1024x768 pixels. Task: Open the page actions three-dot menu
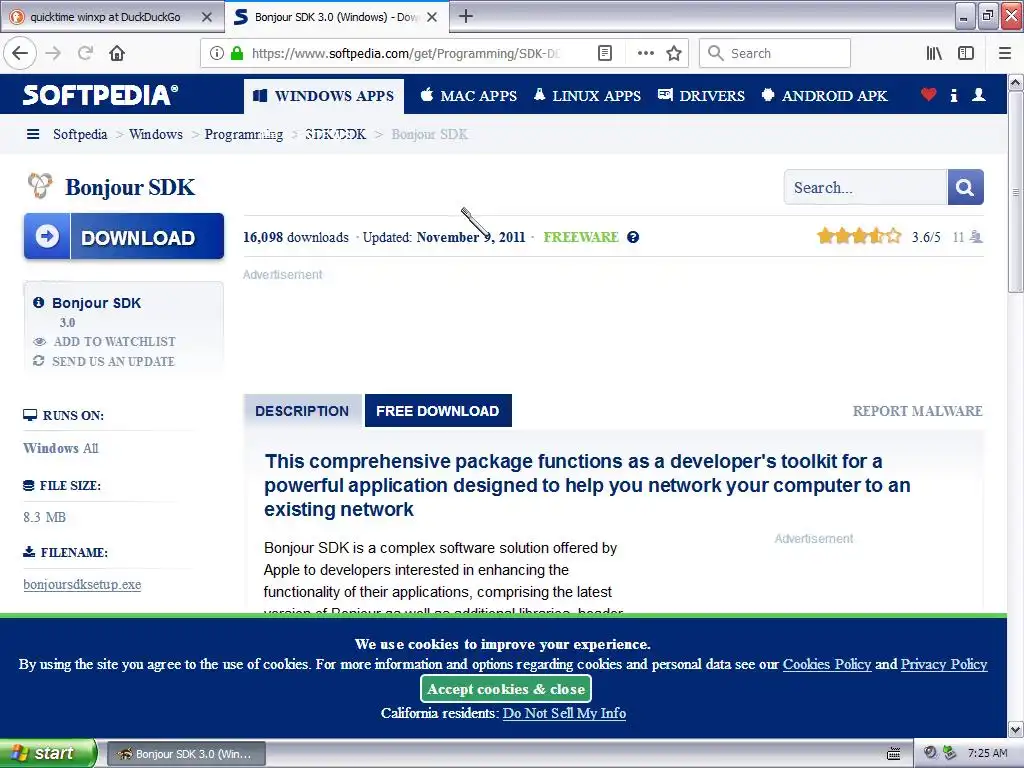click(x=645, y=54)
